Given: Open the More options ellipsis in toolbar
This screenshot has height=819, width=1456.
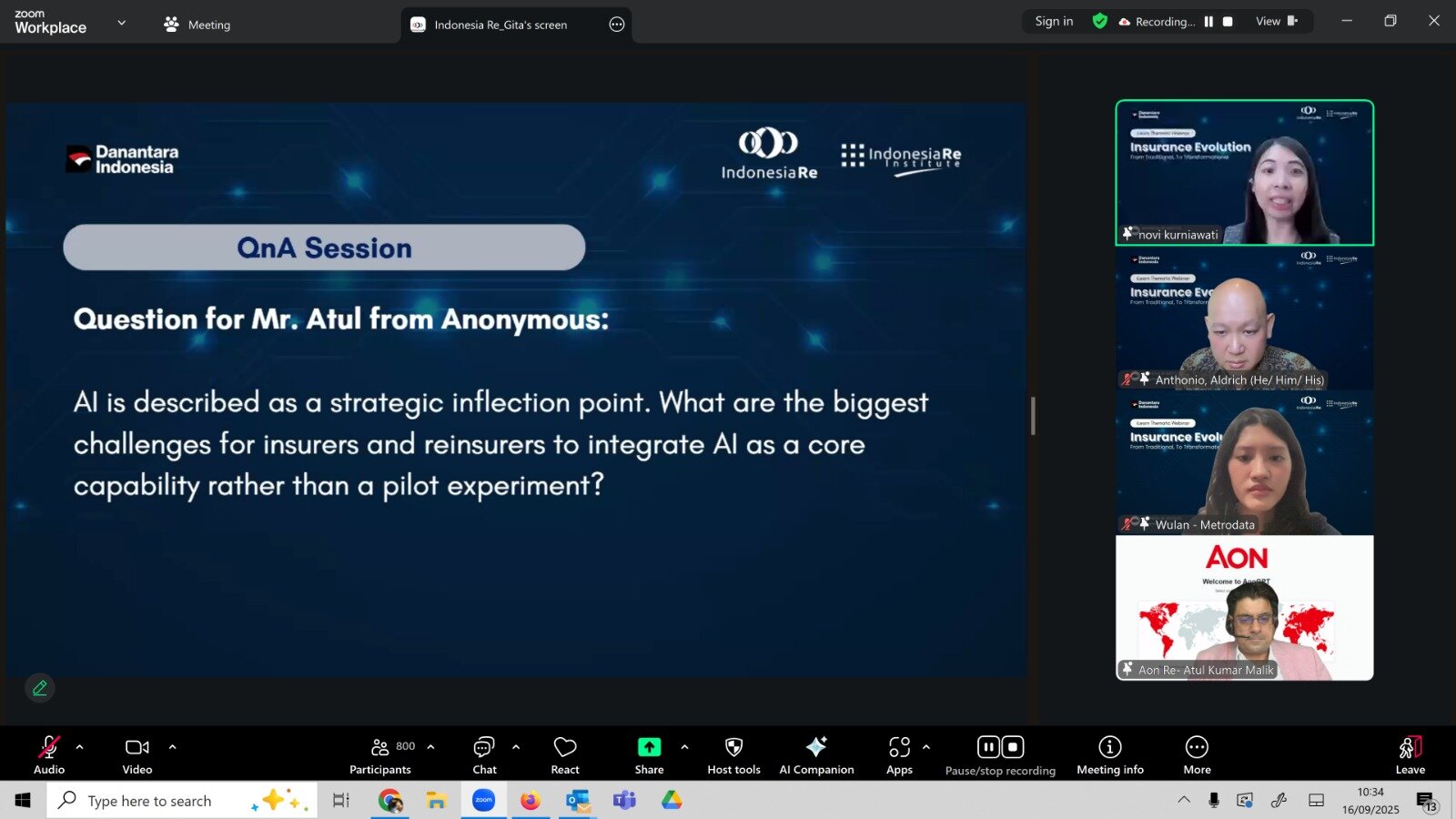Looking at the screenshot, I should pyautogui.click(x=1197, y=754).
